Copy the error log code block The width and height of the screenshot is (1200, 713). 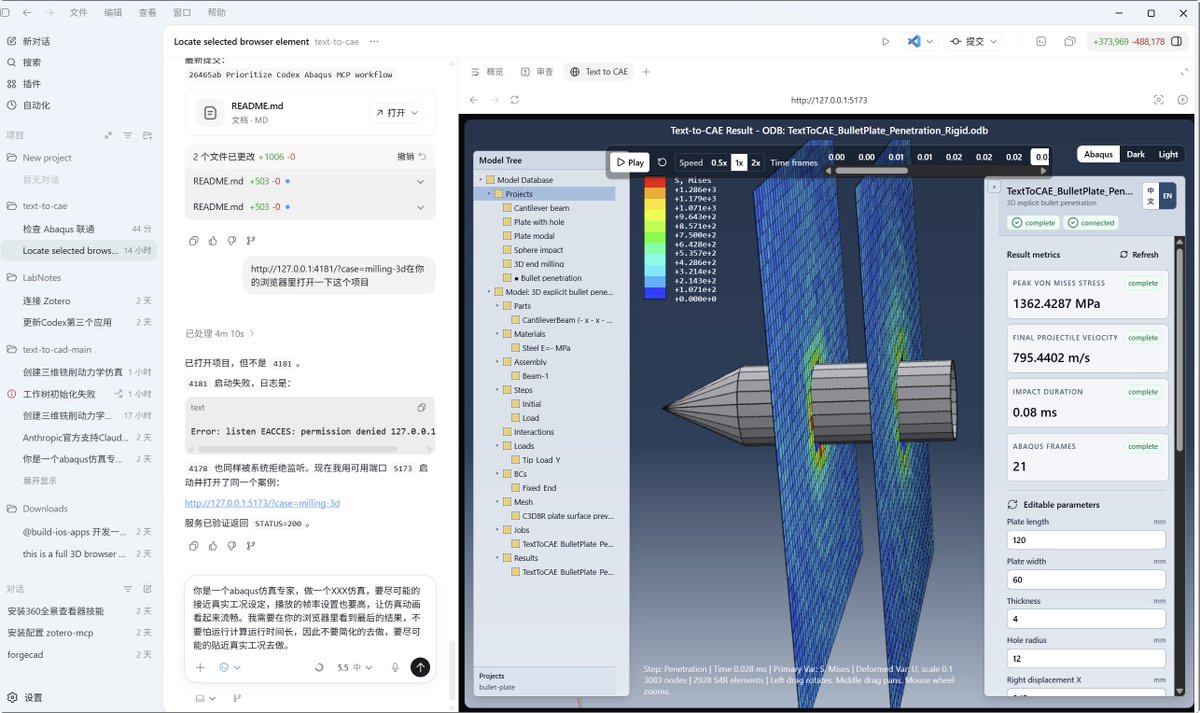click(421, 407)
